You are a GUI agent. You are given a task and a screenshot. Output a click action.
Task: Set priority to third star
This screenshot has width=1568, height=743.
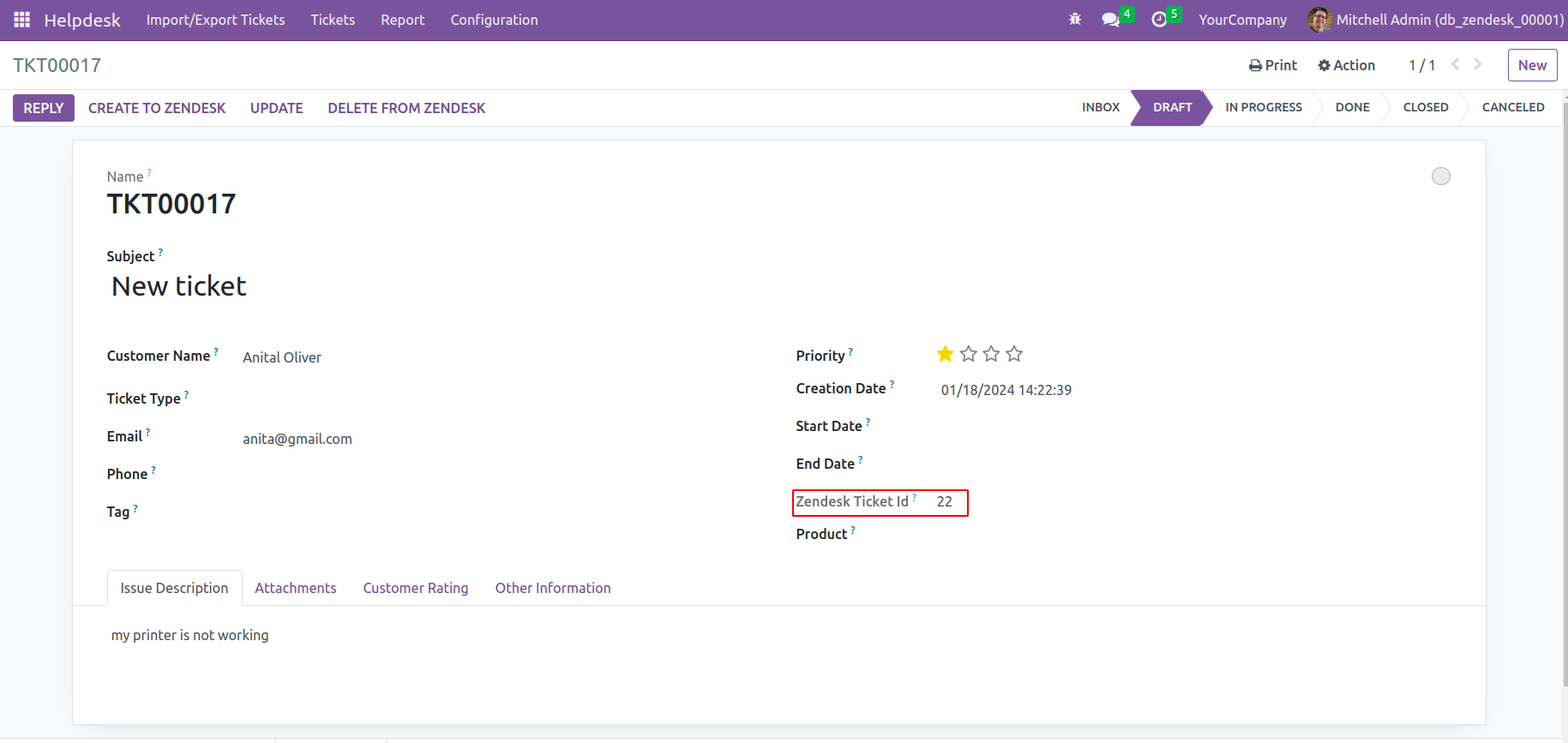coord(991,354)
